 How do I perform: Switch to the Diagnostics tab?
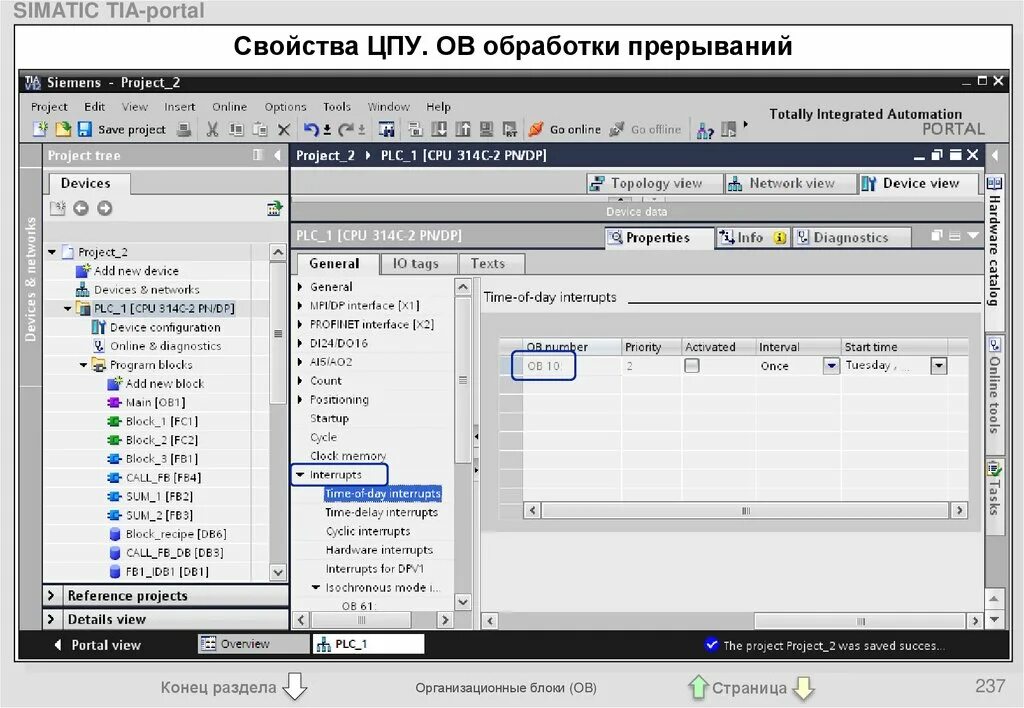point(850,238)
